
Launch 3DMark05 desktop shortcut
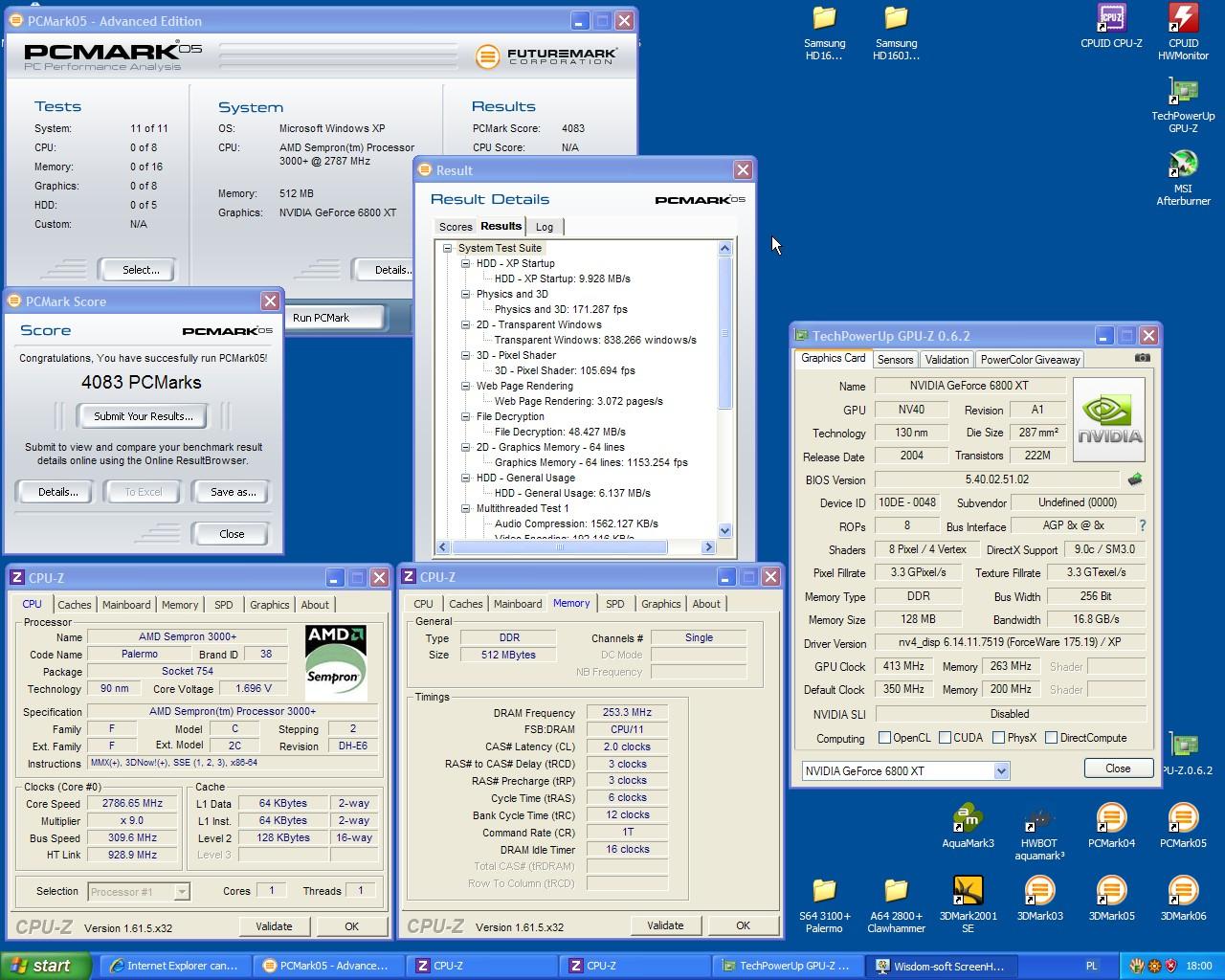1111,899
